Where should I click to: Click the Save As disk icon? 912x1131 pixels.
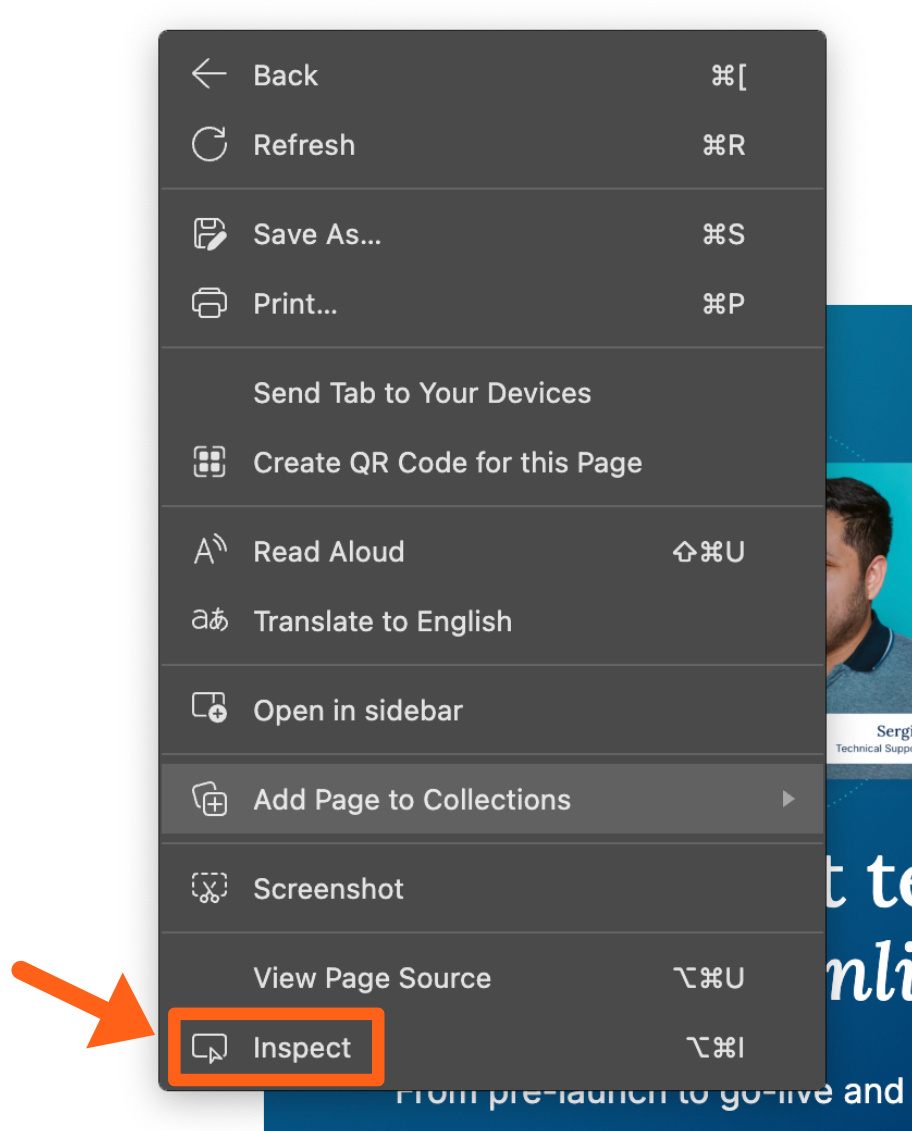(209, 234)
